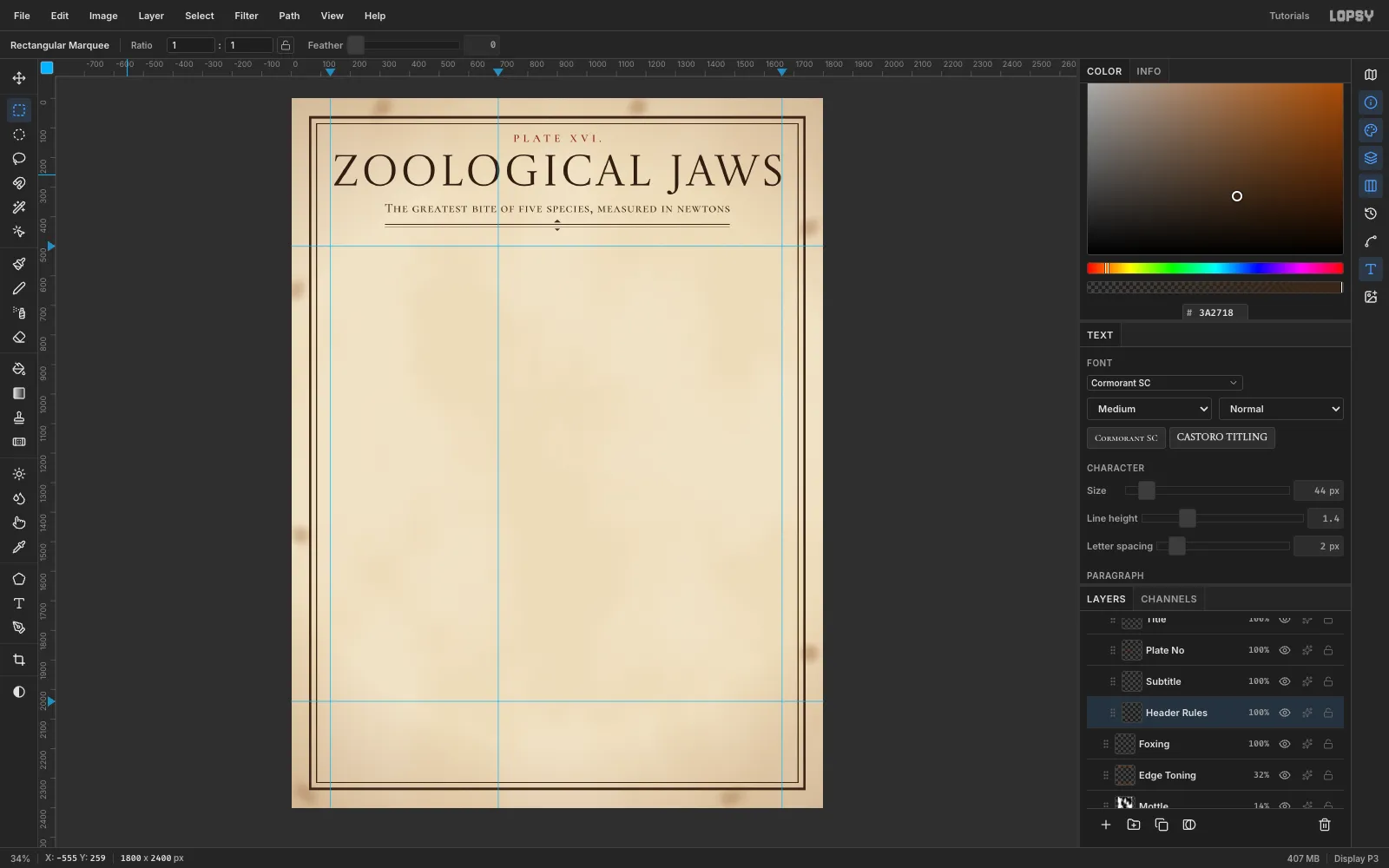Open the font family dropdown
Image resolution: width=1389 pixels, height=868 pixels.
[1164, 383]
